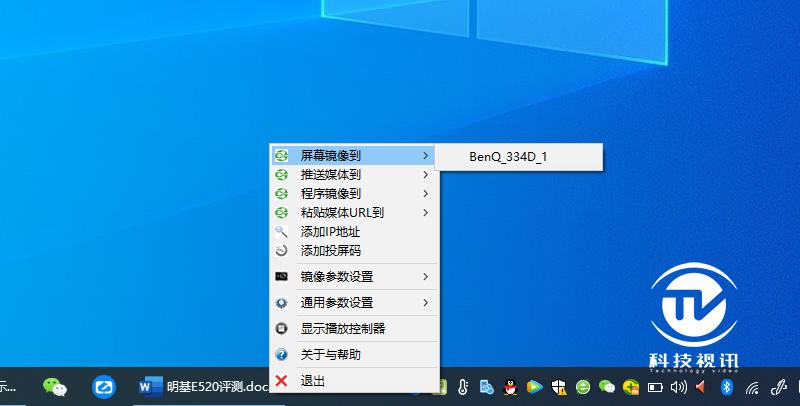Click green icon next to 推送媒体到
The image size is (800, 406).
tap(282, 175)
